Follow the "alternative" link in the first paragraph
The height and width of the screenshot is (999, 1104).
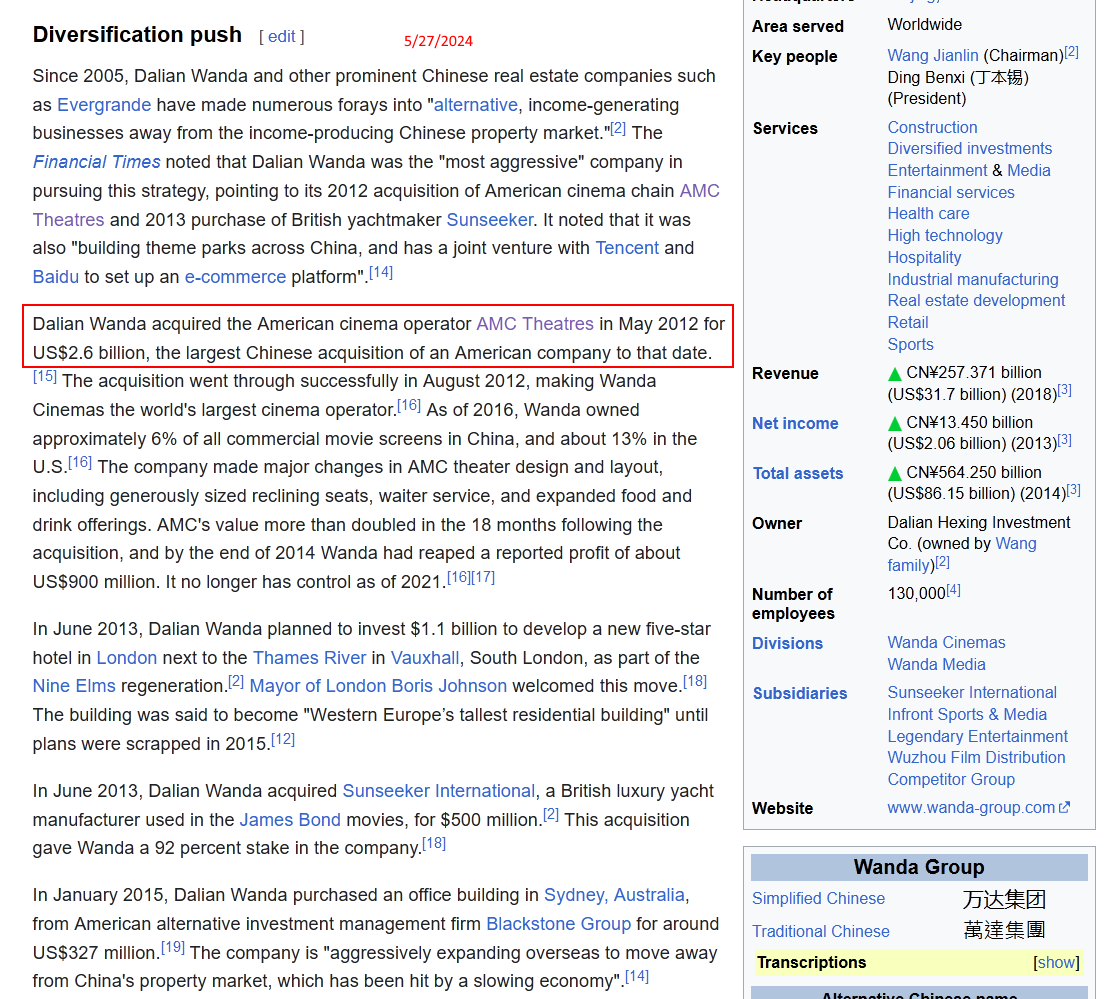[476, 105]
